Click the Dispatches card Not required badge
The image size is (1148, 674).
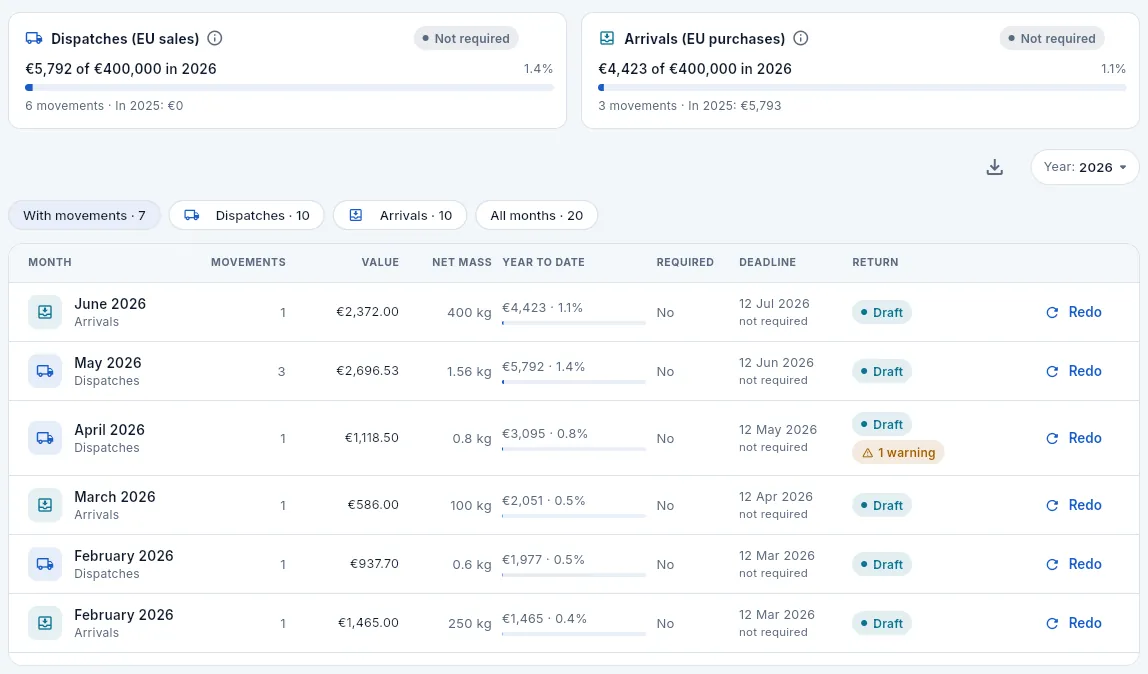466,38
